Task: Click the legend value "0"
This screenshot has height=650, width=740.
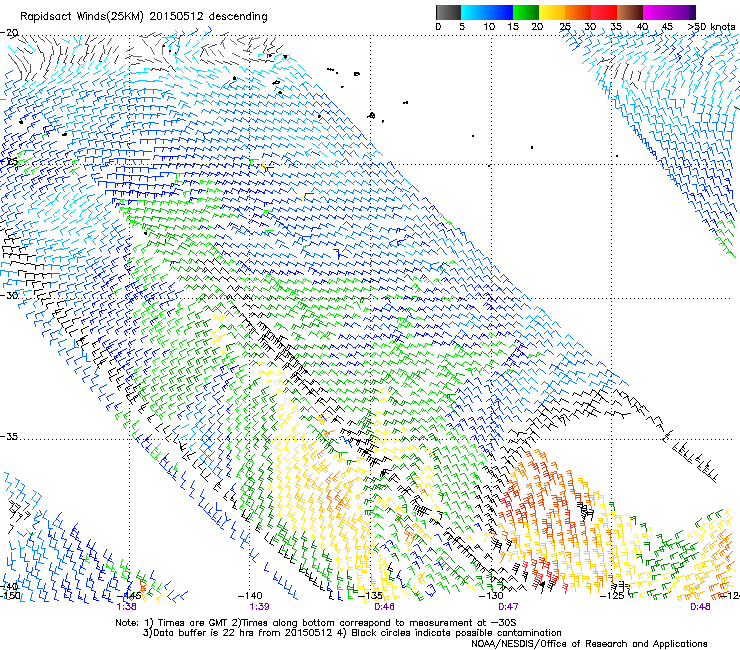Action: coord(438,26)
